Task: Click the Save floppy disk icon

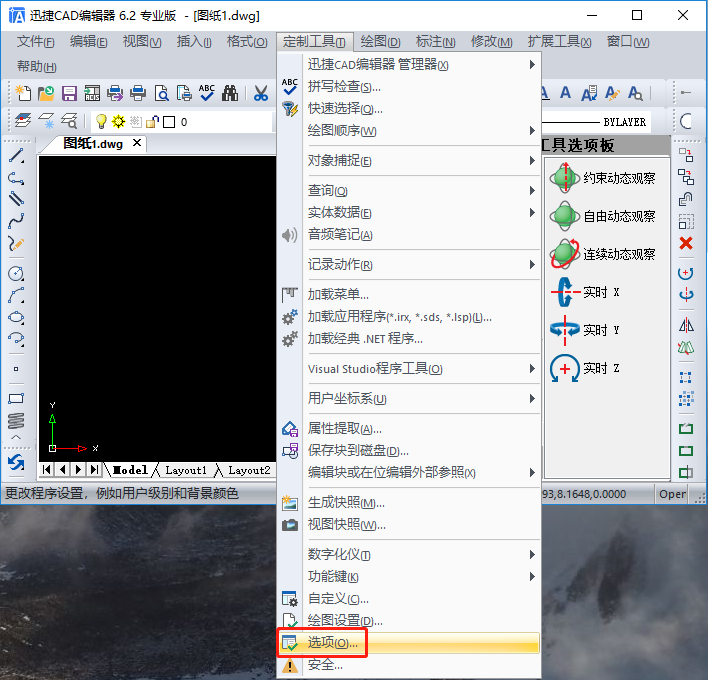Action: click(x=69, y=93)
